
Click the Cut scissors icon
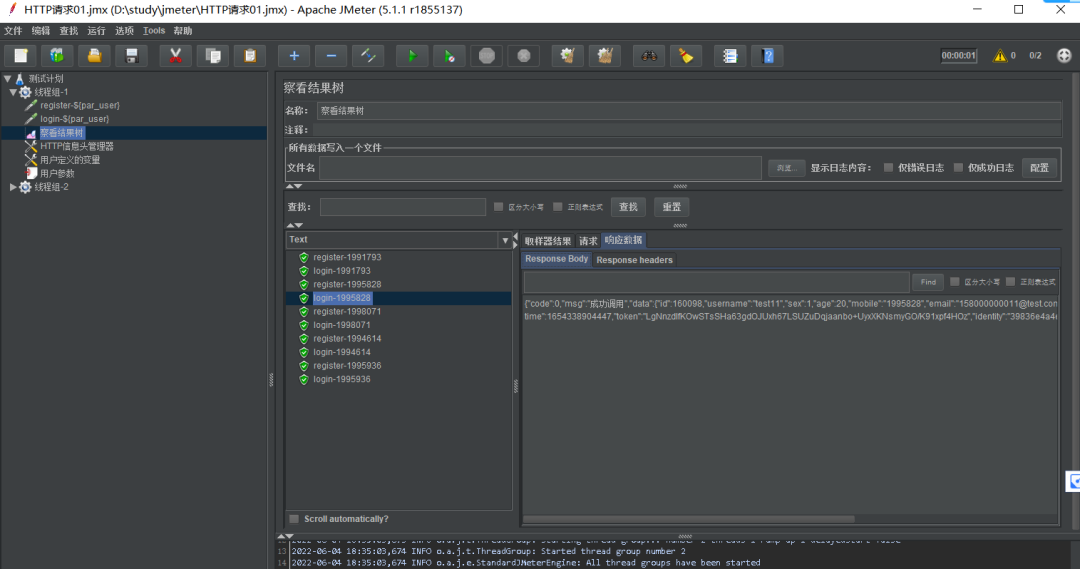coord(176,56)
